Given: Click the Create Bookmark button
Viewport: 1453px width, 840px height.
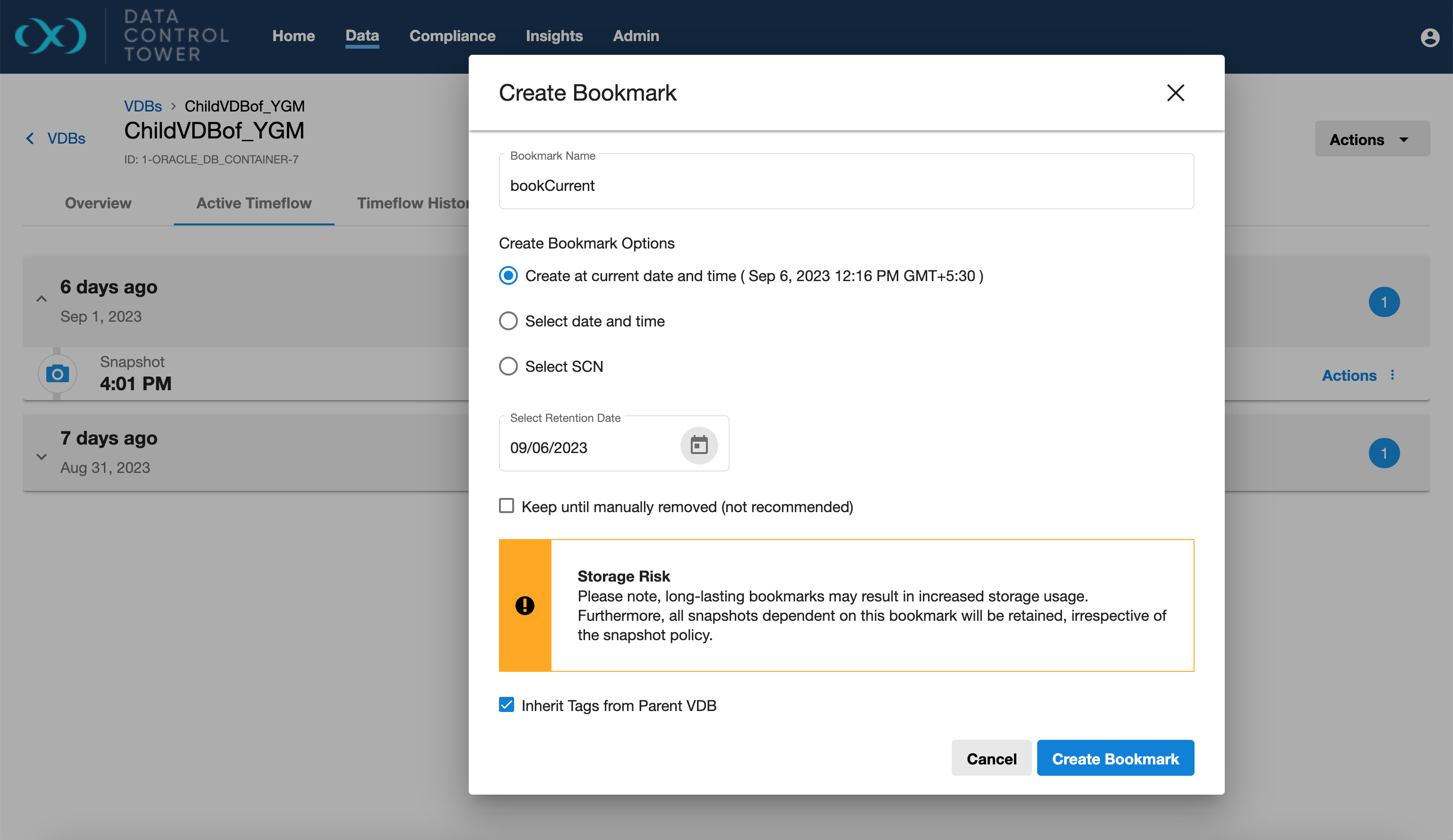Looking at the screenshot, I should point(1115,758).
